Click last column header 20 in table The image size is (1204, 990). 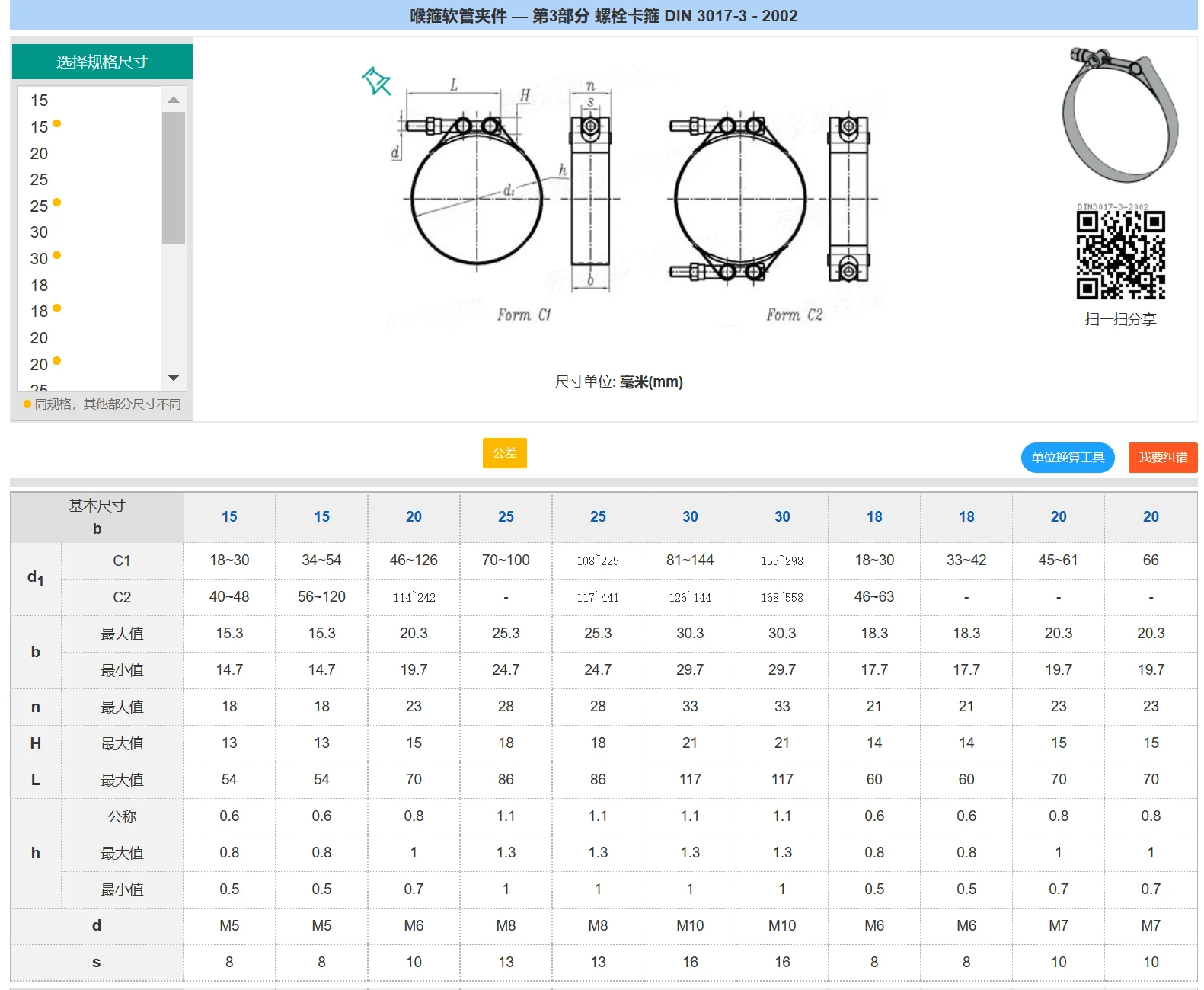tap(1150, 517)
